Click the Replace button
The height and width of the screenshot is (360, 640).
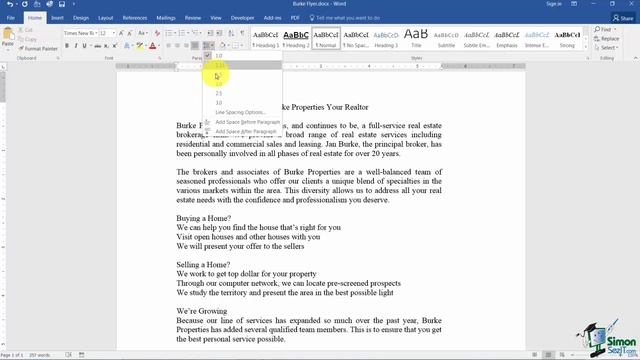click(607, 39)
